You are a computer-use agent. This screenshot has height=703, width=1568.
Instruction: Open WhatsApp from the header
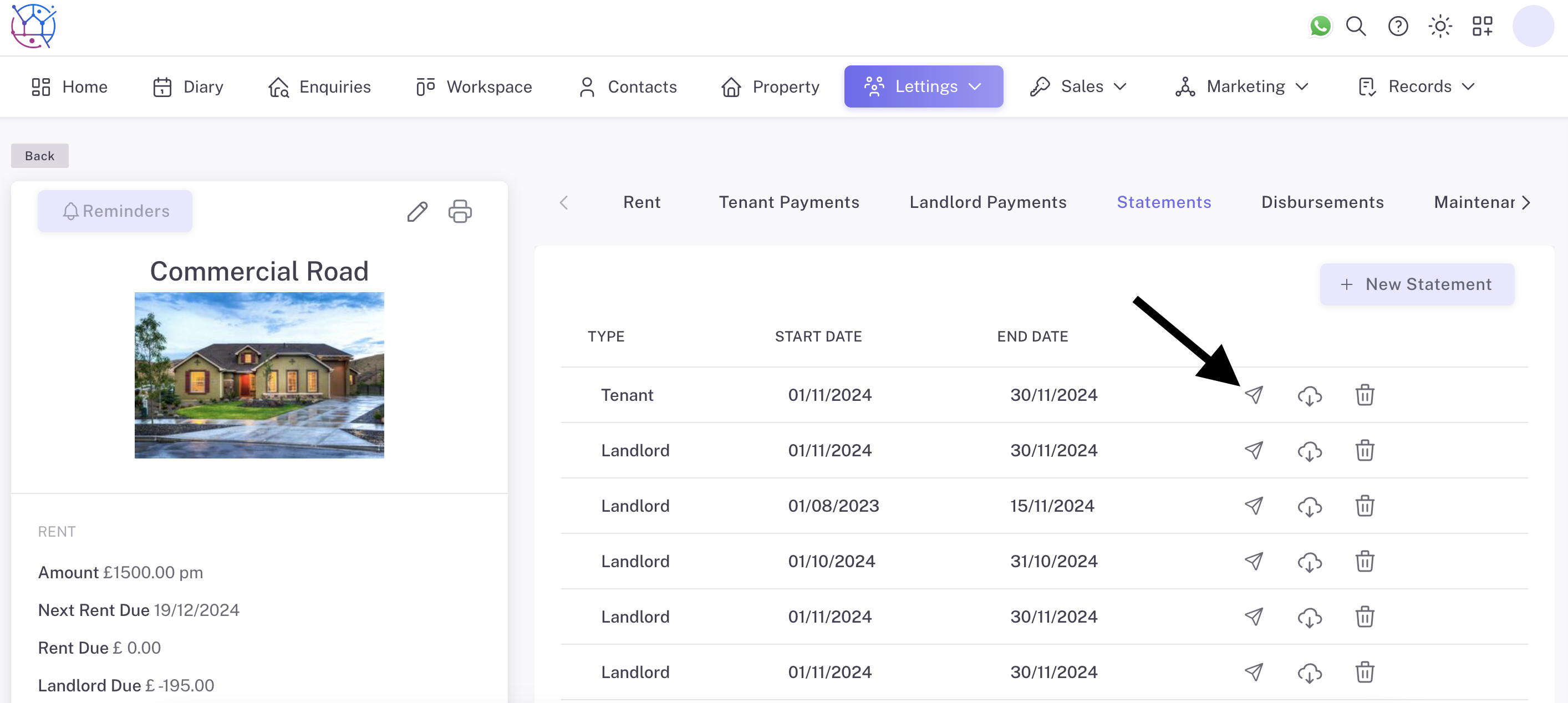(1320, 26)
